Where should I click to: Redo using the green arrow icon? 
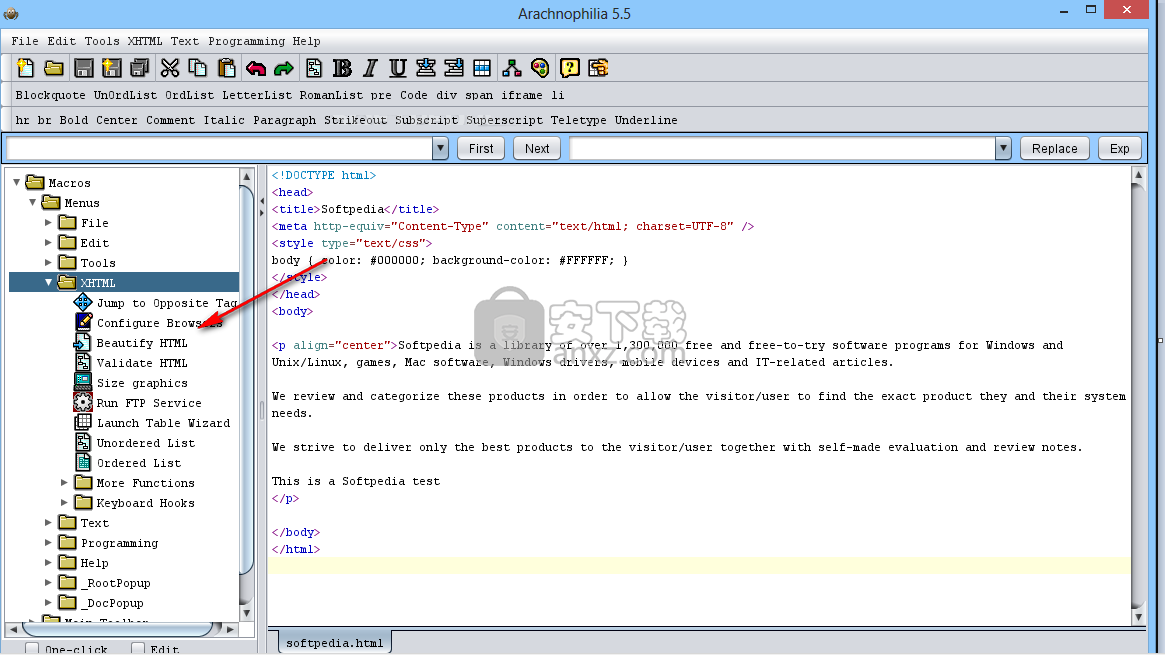[x=284, y=68]
